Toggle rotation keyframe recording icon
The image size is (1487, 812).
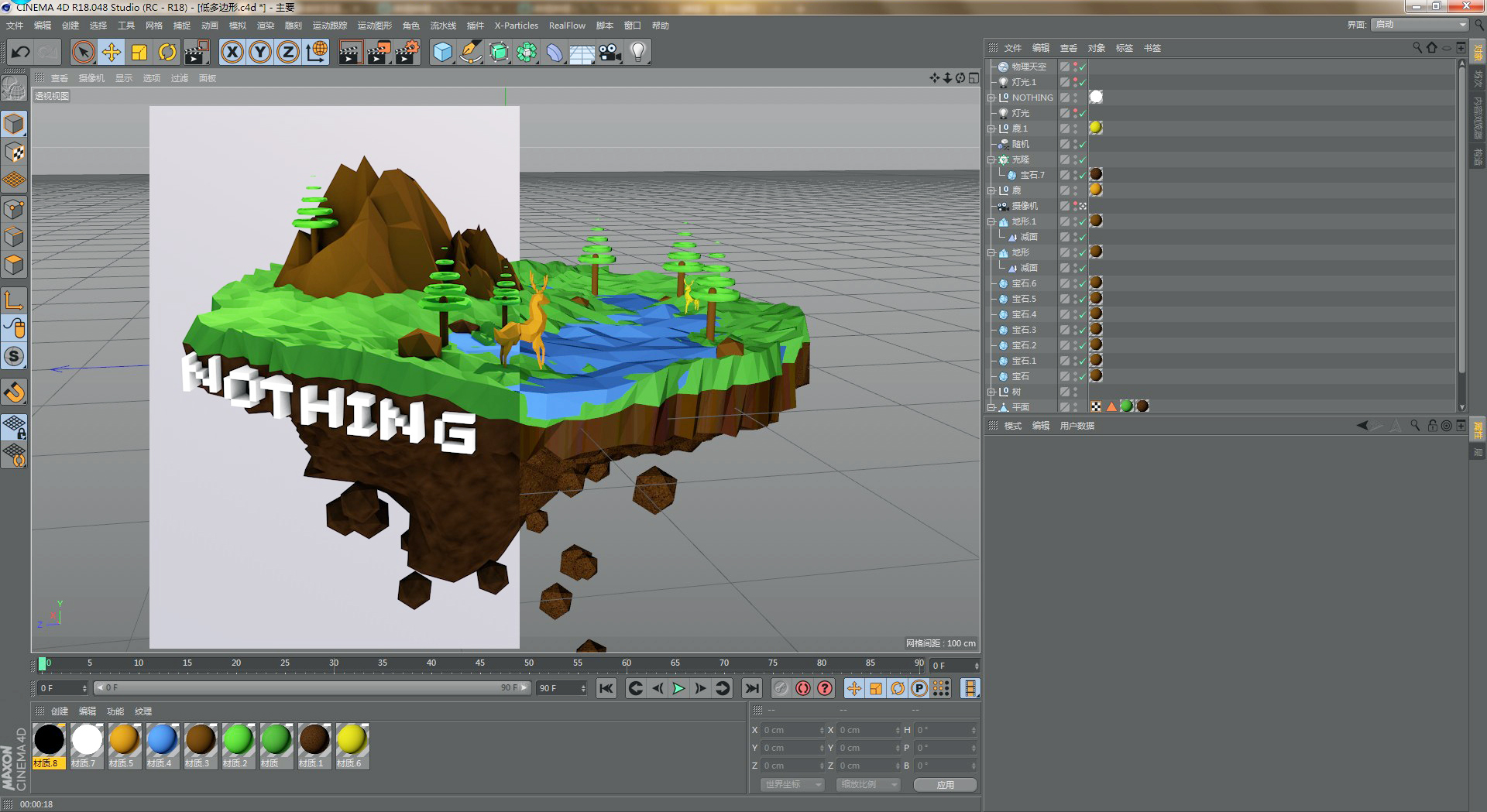(x=898, y=688)
